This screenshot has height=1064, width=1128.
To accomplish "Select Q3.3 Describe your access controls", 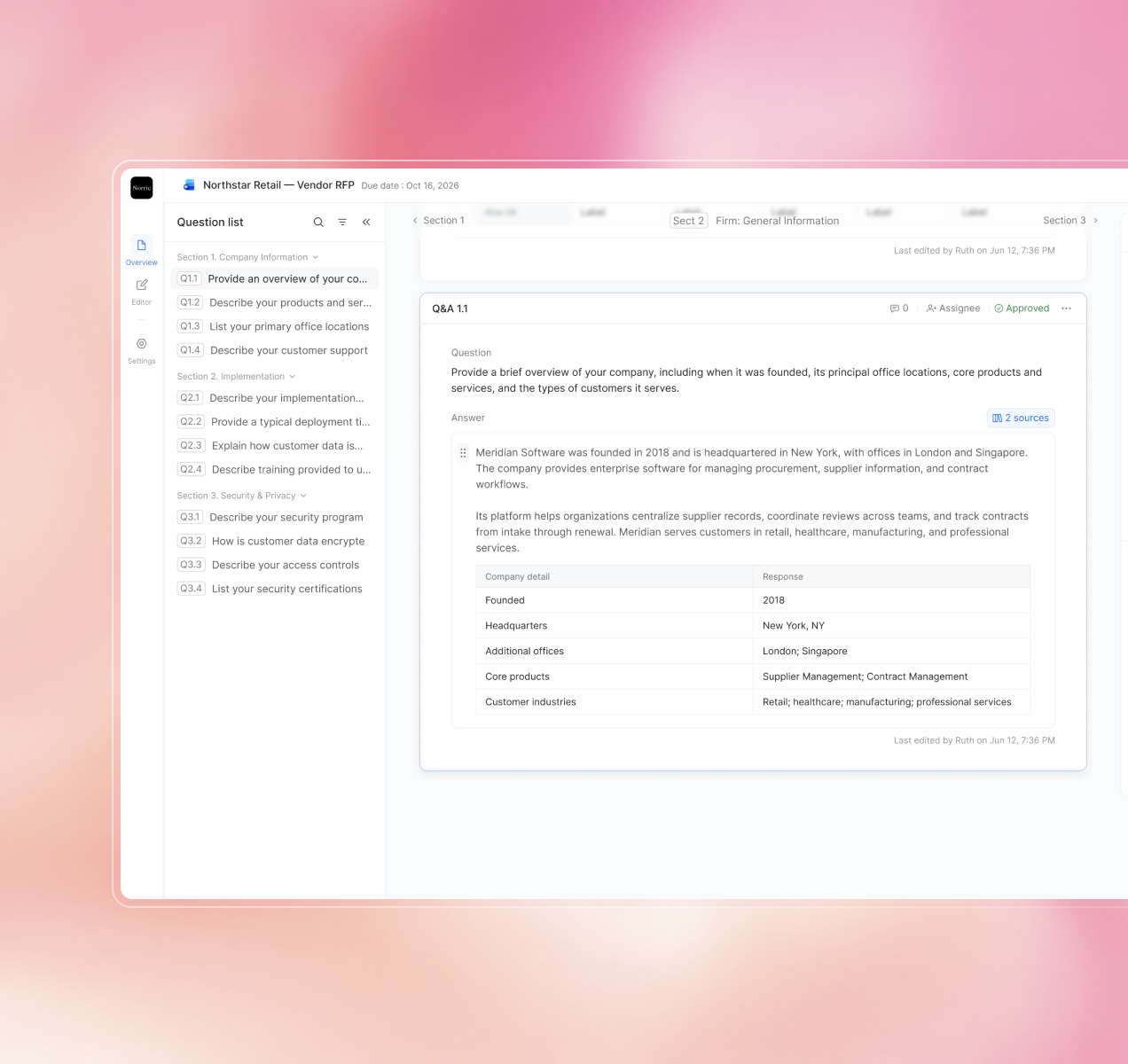I will 275,565.
